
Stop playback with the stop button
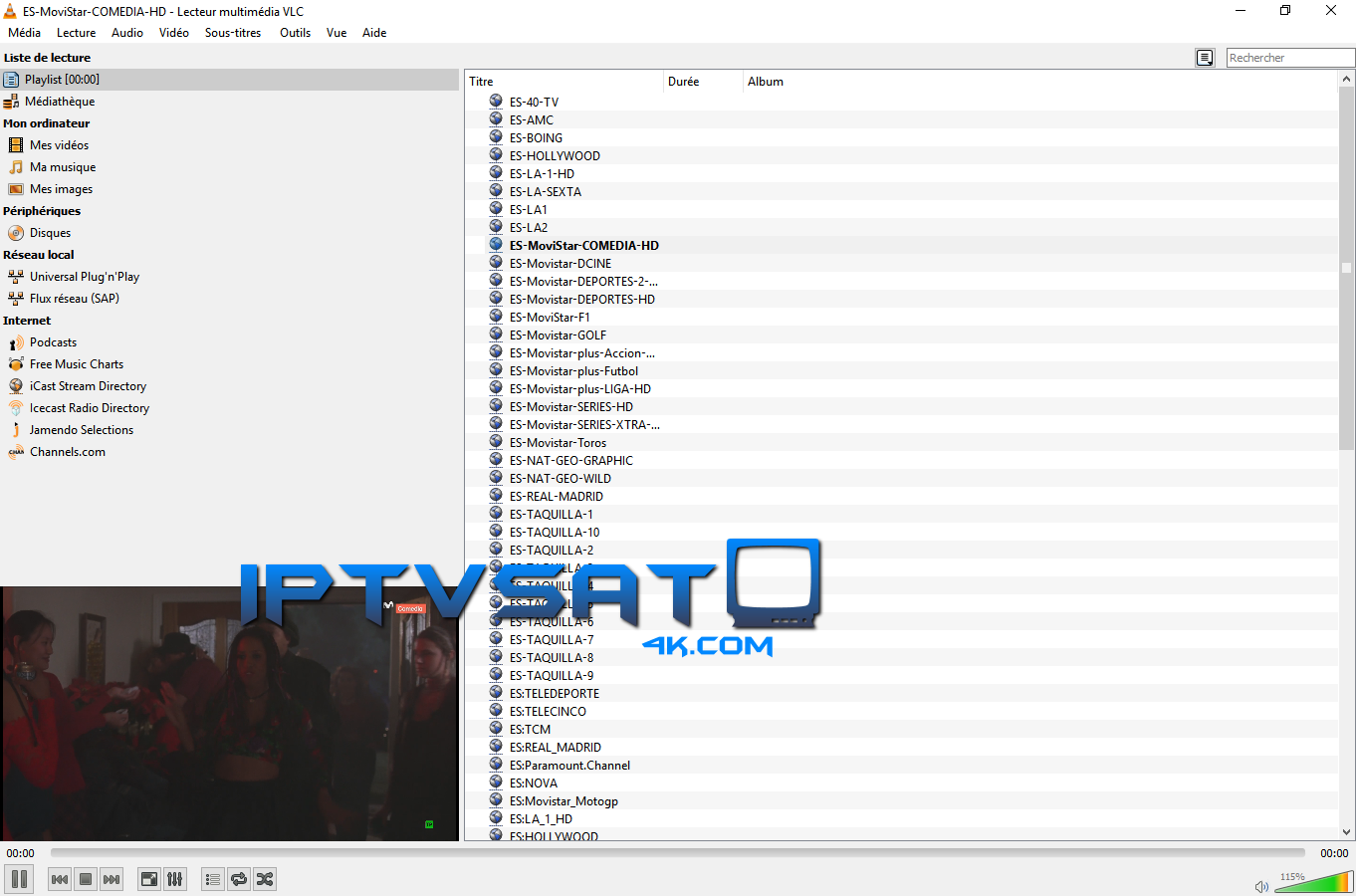point(86,879)
